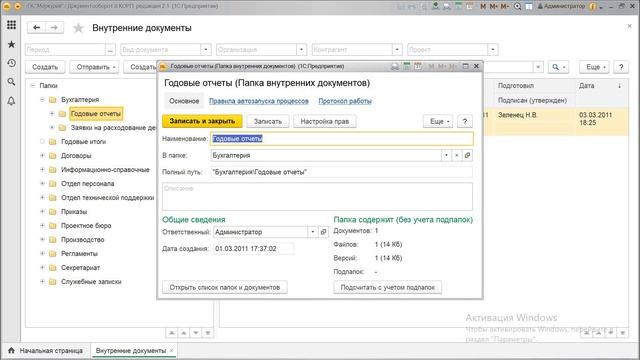Click home icon for Начальная страница

tap(11, 350)
